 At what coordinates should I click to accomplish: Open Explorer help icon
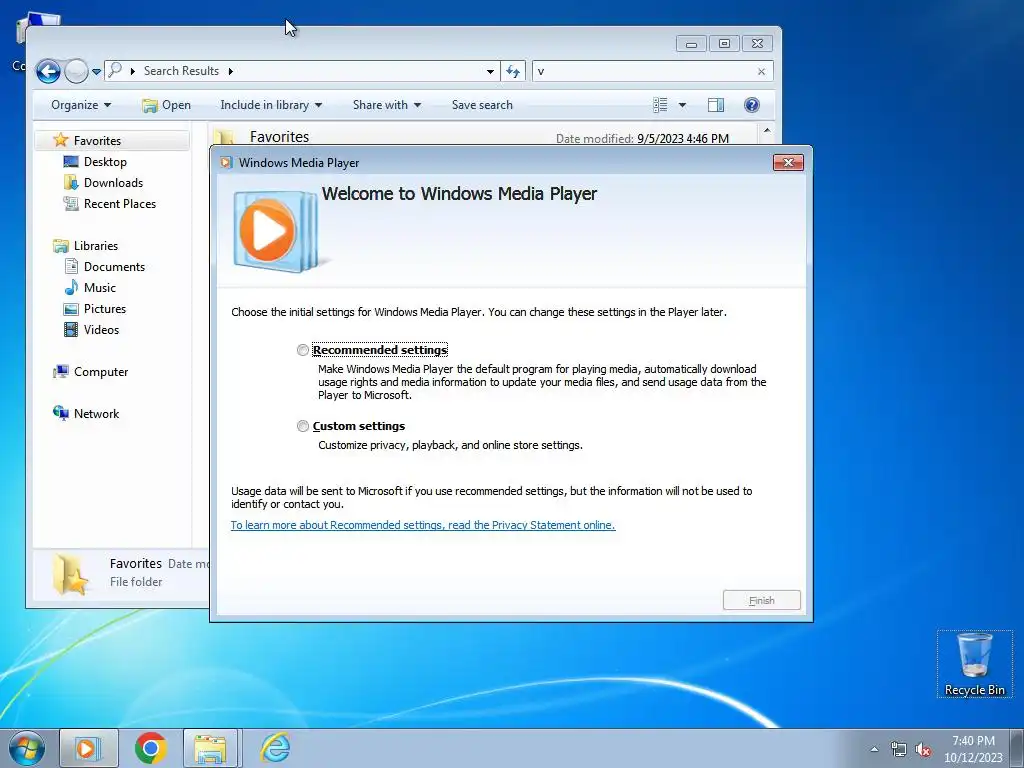[752, 105]
